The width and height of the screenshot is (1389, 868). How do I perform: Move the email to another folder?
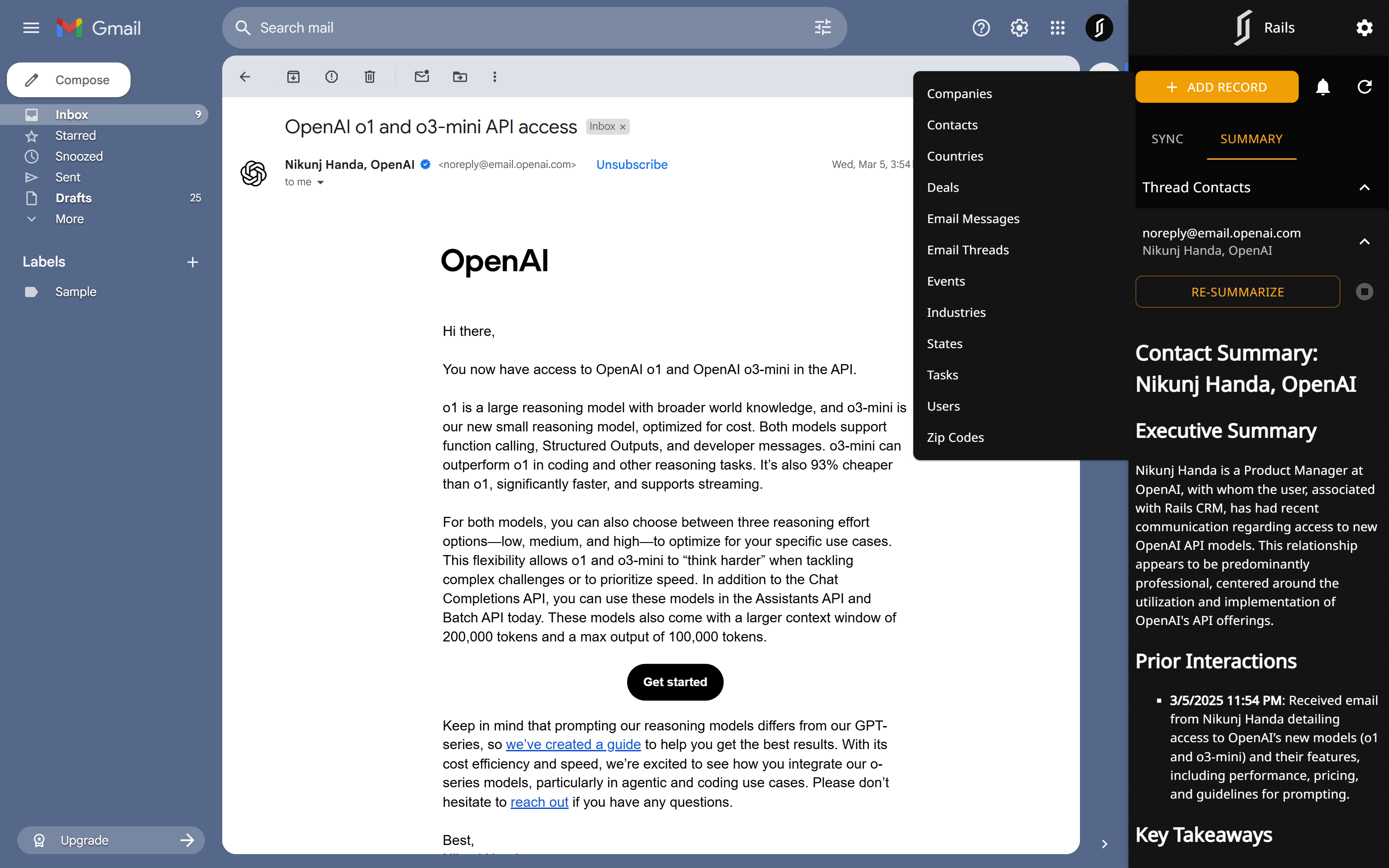point(460,76)
